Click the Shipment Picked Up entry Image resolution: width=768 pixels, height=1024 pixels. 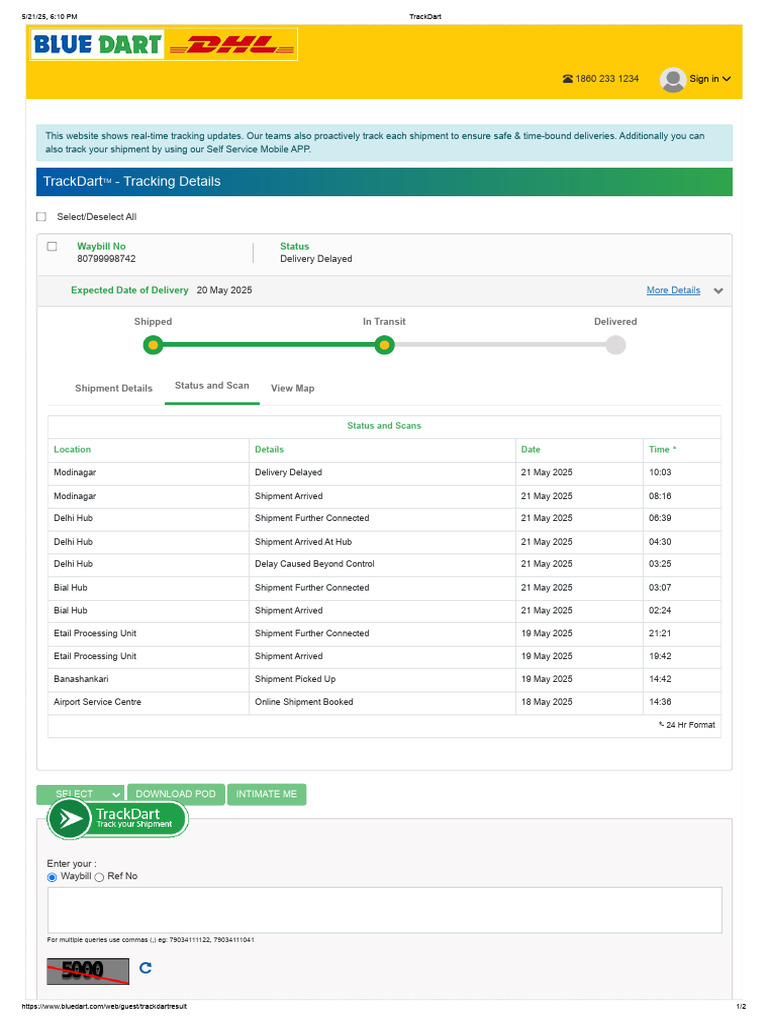[x=295, y=679]
